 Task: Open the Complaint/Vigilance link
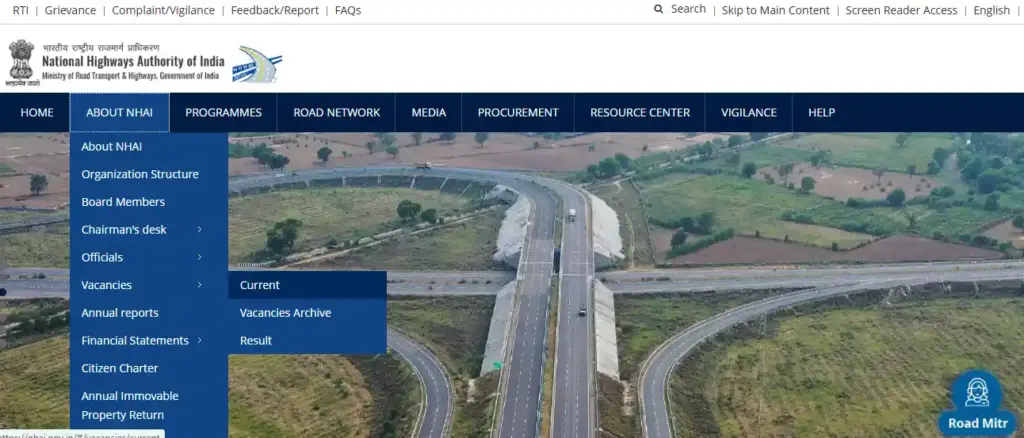point(161,10)
